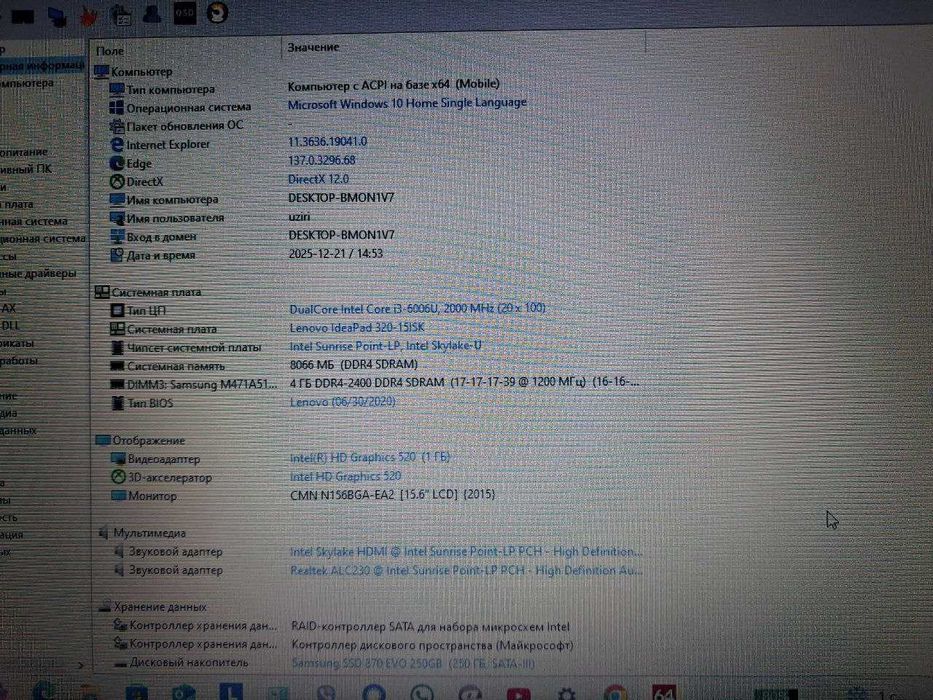Select the 8066 МБ (DDR4 SDRAM) value
Screen dimensions: 933x700
point(353,364)
